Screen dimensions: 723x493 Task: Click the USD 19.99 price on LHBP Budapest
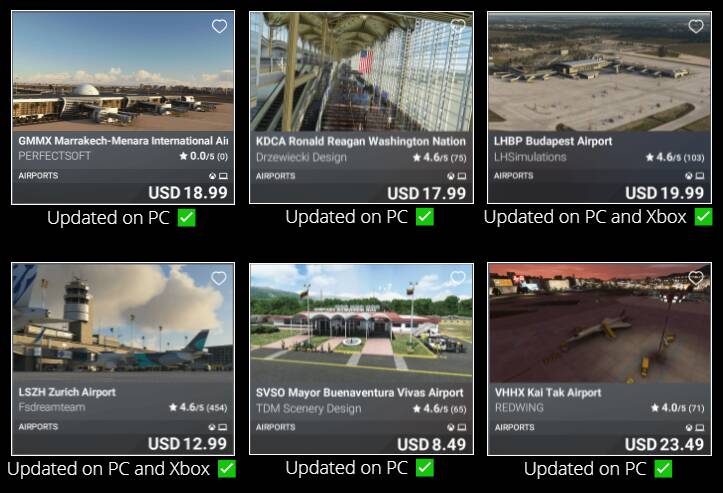pyautogui.click(x=664, y=193)
